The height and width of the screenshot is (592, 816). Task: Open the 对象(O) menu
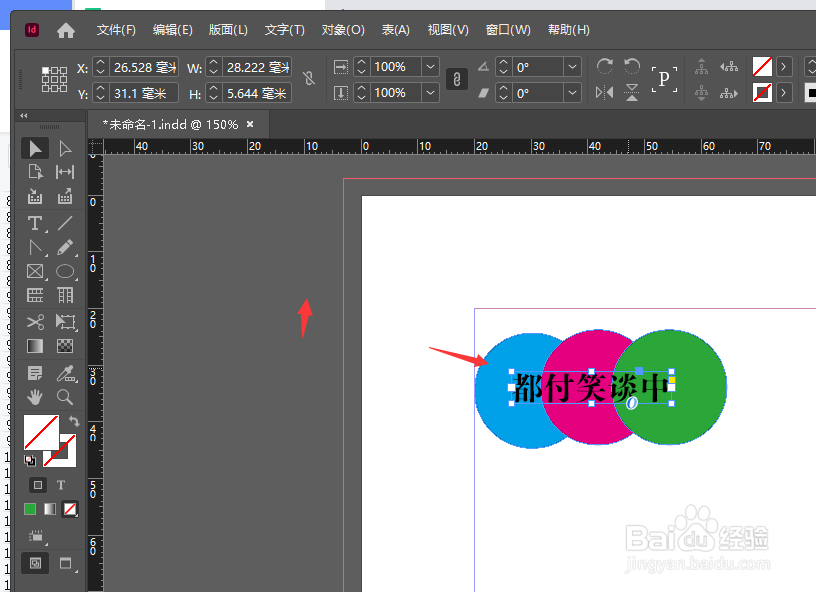click(343, 30)
